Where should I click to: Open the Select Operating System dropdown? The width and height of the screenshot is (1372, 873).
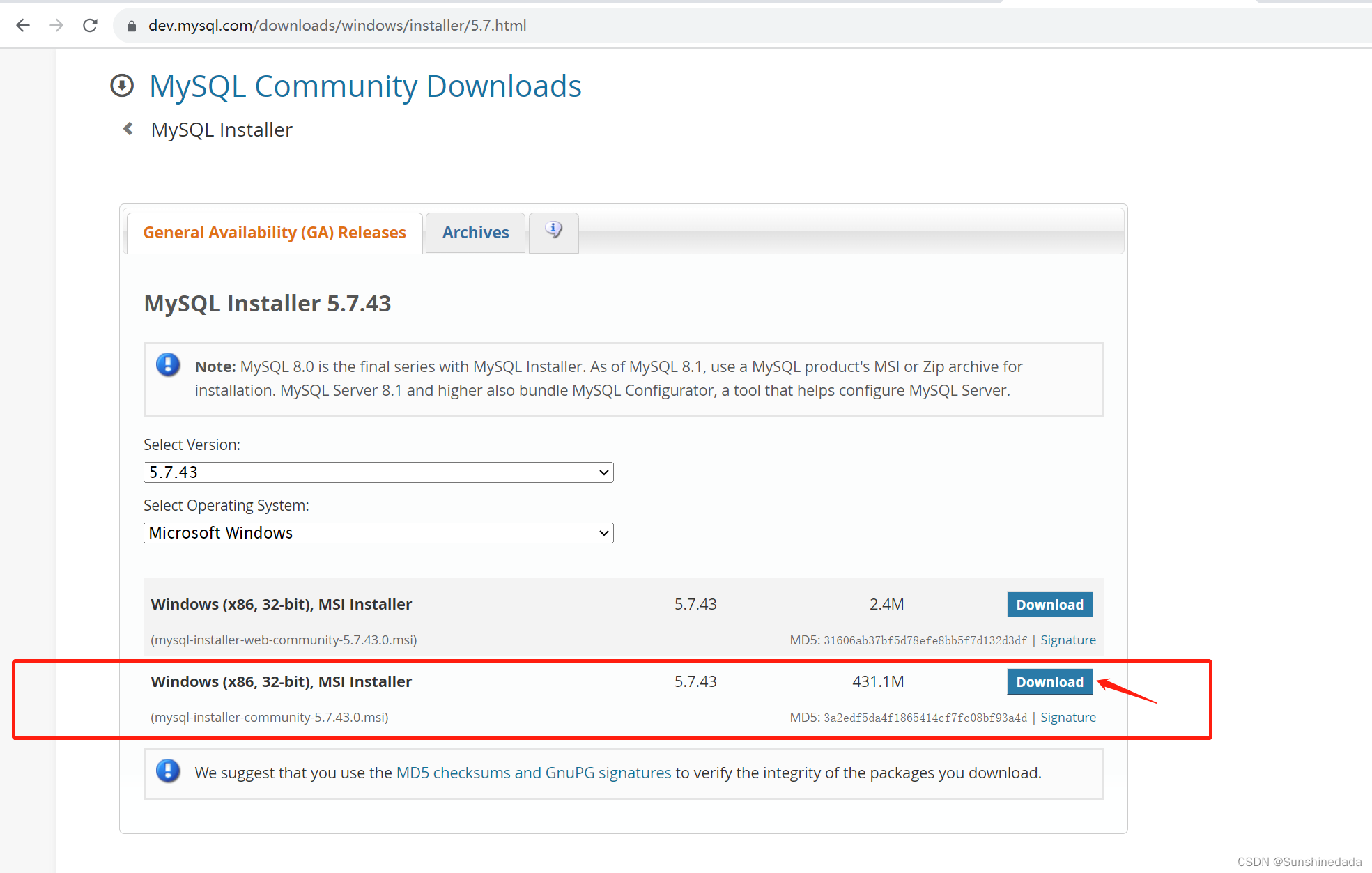tap(378, 533)
